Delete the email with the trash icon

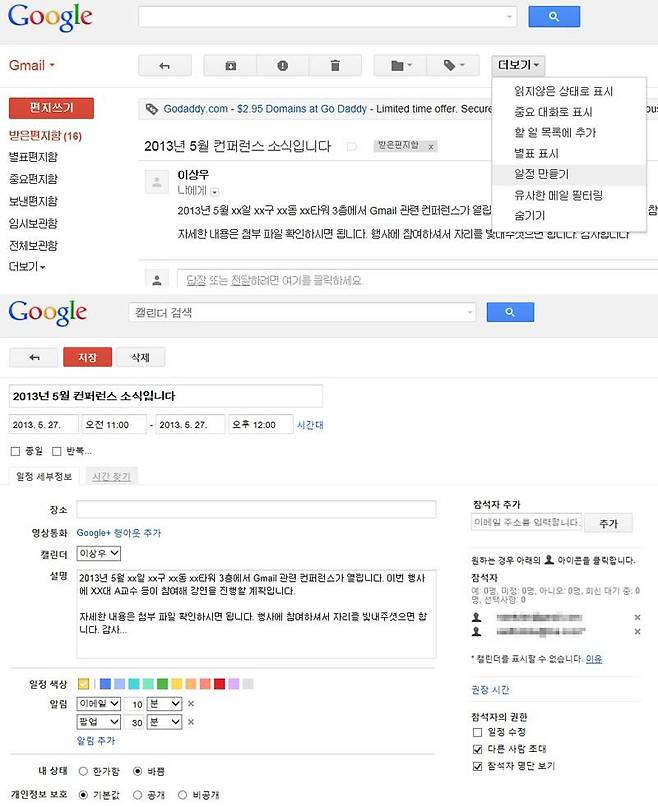[335, 66]
